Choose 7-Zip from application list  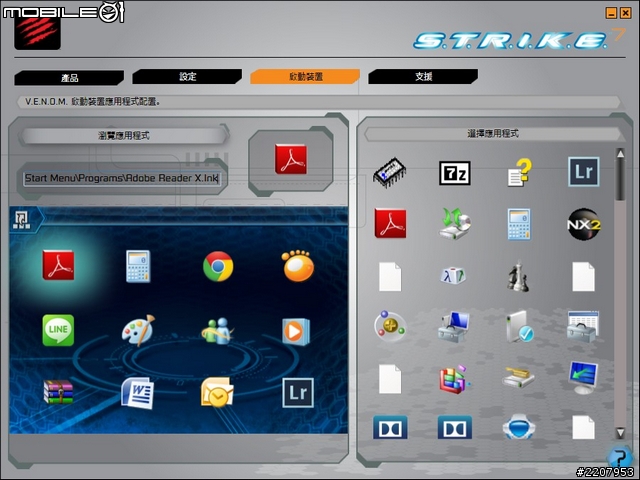(x=455, y=173)
